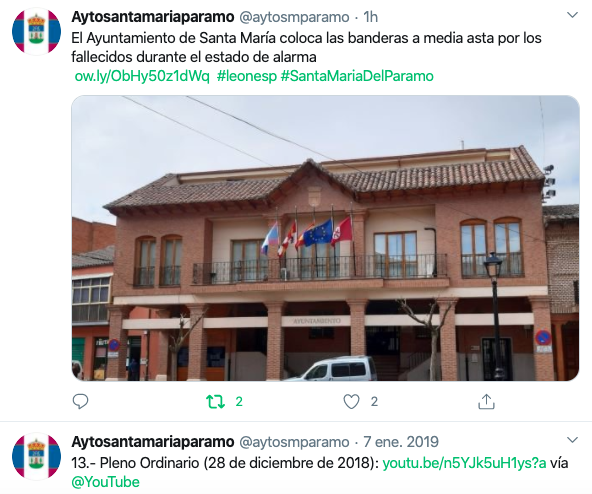This screenshot has height=494, width=592.
Task: Click Aytosantamariaparamo name on second tweet
Action: click(x=153, y=442)
